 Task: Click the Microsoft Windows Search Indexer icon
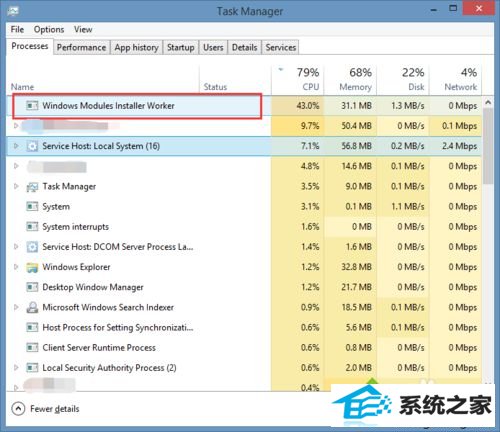[x=32, y=307]
